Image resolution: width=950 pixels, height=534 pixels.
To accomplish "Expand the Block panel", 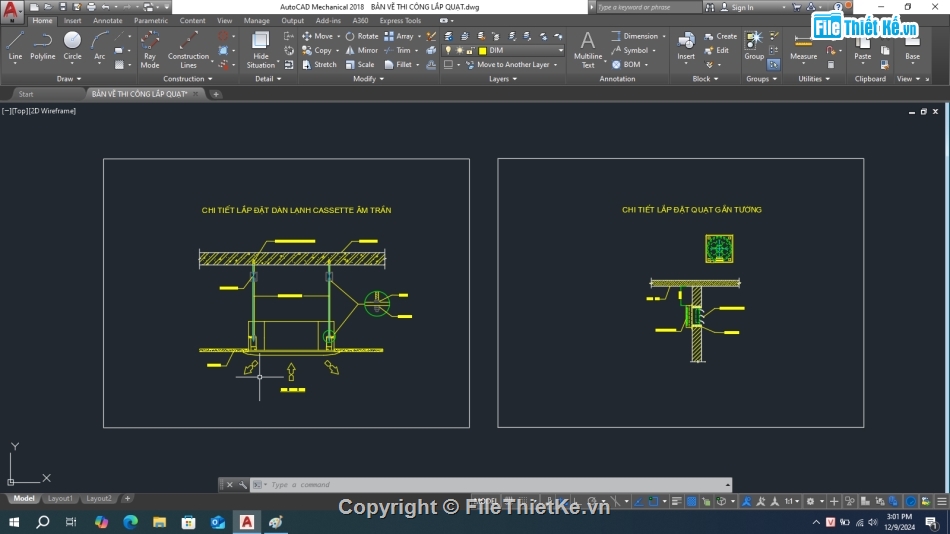I will click(x=705, y=79).
